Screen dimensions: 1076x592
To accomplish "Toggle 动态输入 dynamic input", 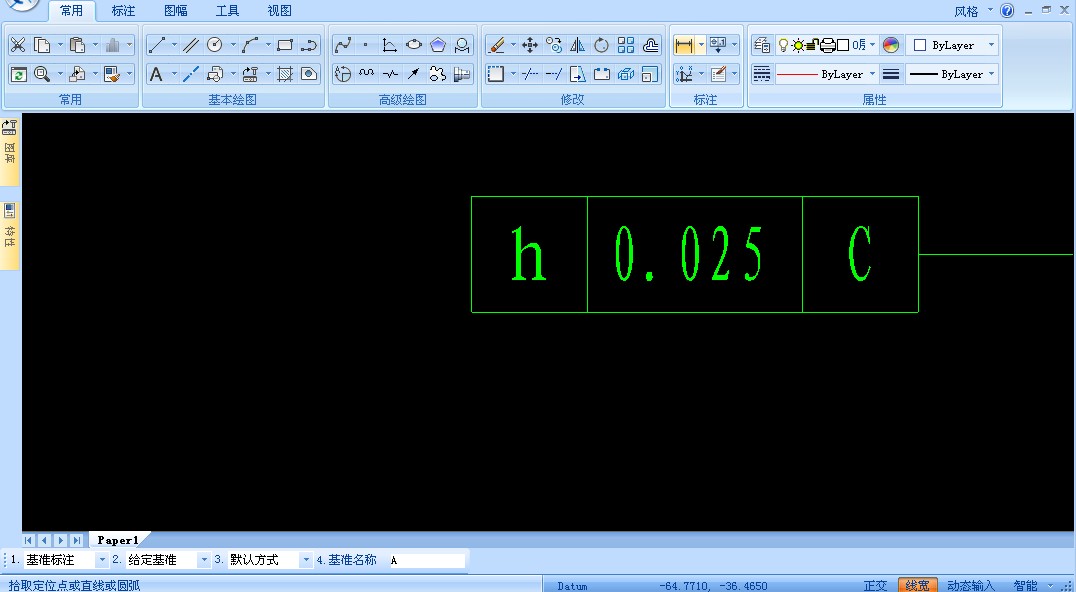I will point(970,585).
